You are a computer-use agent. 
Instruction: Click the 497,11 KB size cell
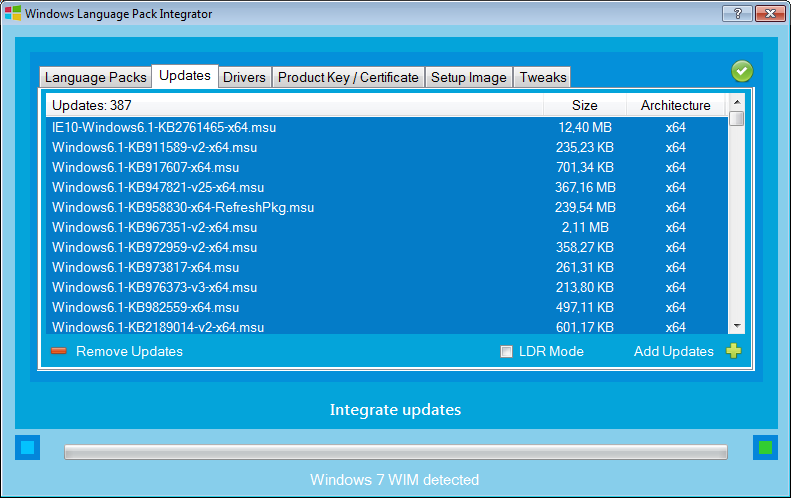(585, 307)
